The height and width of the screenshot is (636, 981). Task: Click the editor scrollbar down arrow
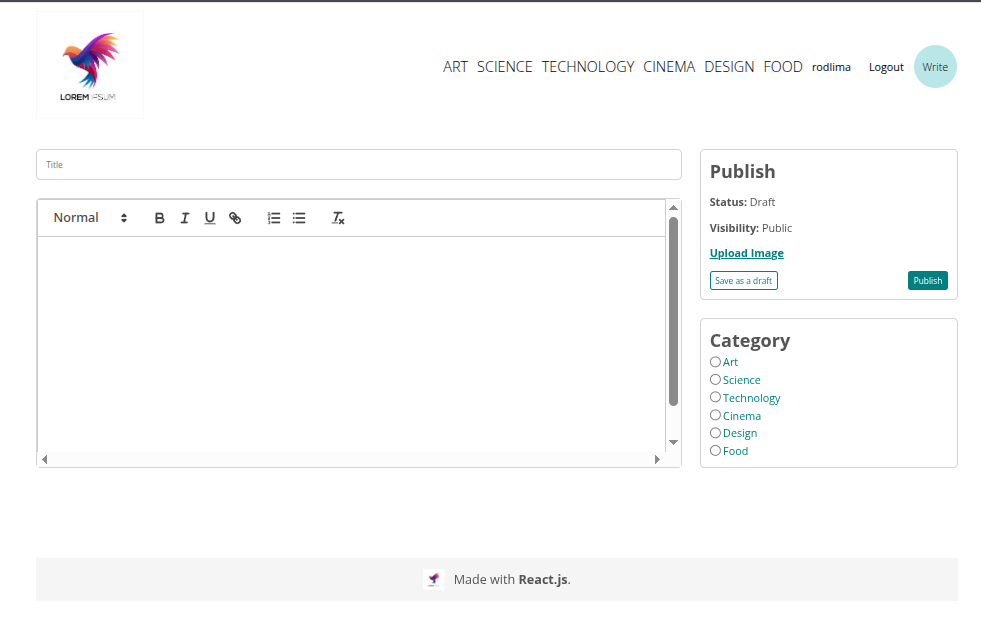coord(673,442)
